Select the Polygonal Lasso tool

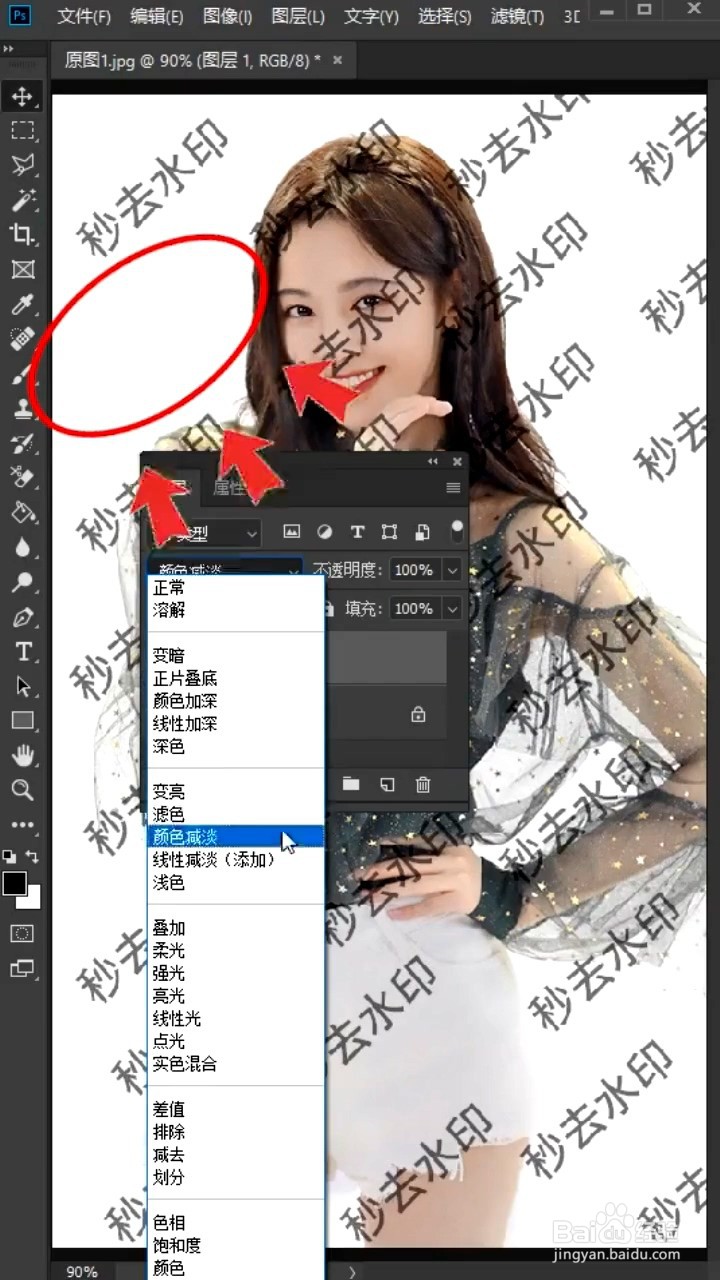click(x=22, y=164)
